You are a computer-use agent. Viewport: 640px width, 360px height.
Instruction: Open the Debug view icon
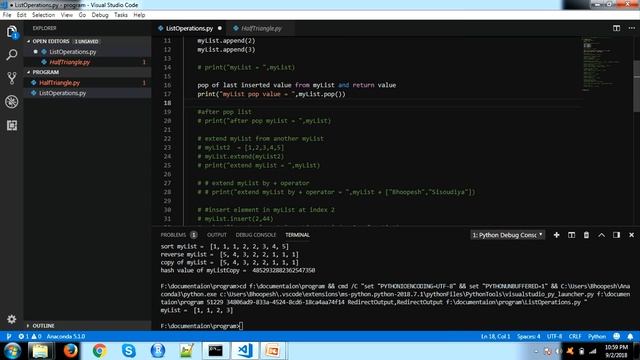pyautogui.click(x=11, y=102)
